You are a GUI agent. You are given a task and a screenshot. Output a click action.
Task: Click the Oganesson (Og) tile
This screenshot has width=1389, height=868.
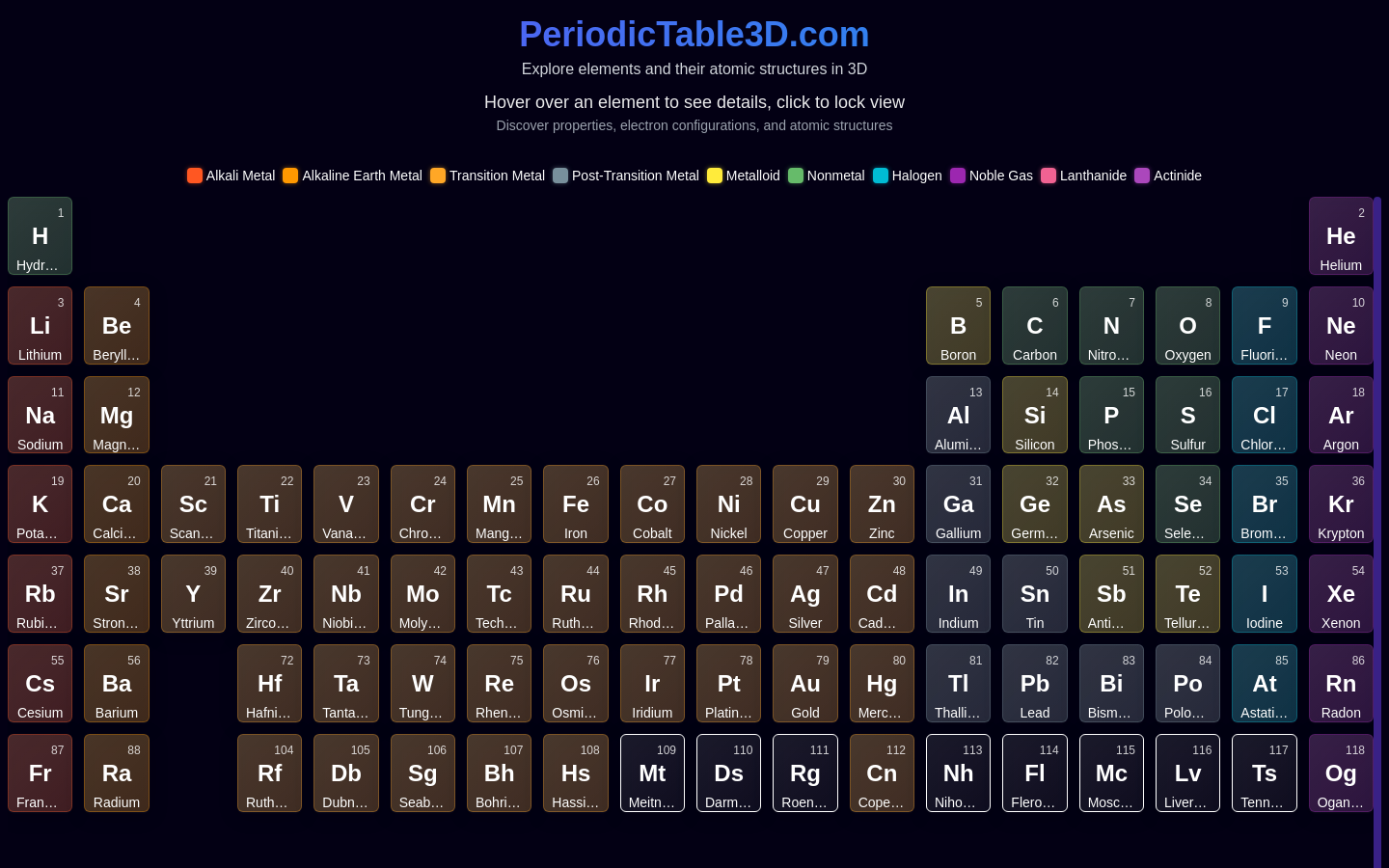(1341, 773)
